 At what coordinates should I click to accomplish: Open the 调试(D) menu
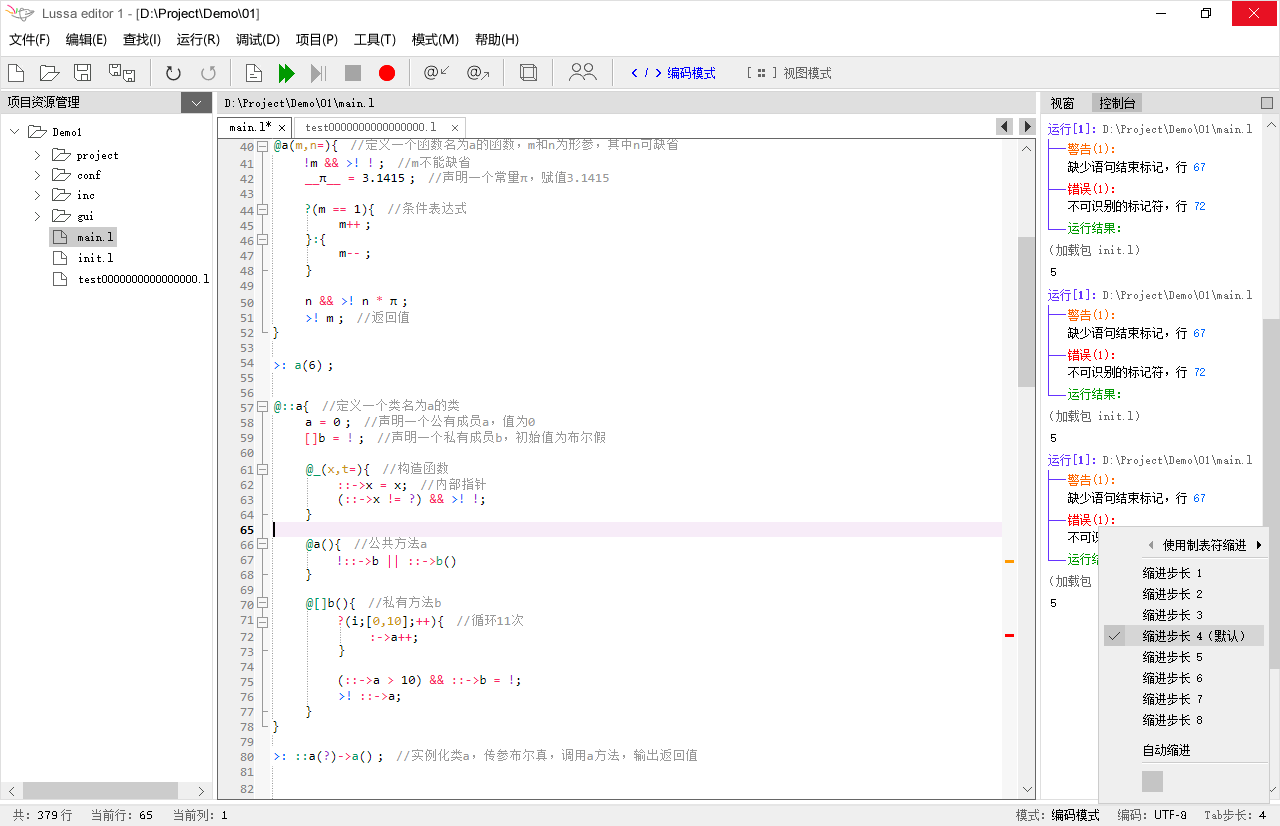[257, 40]
